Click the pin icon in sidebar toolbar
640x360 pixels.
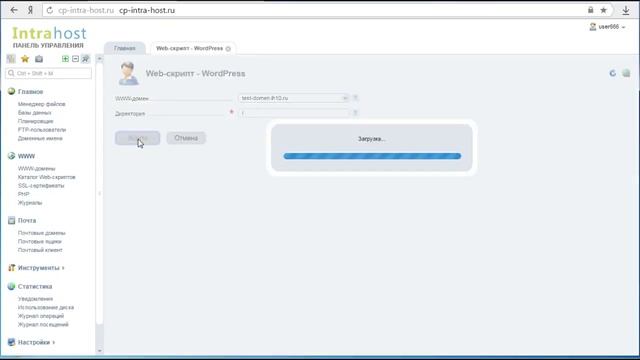point(85,59)
